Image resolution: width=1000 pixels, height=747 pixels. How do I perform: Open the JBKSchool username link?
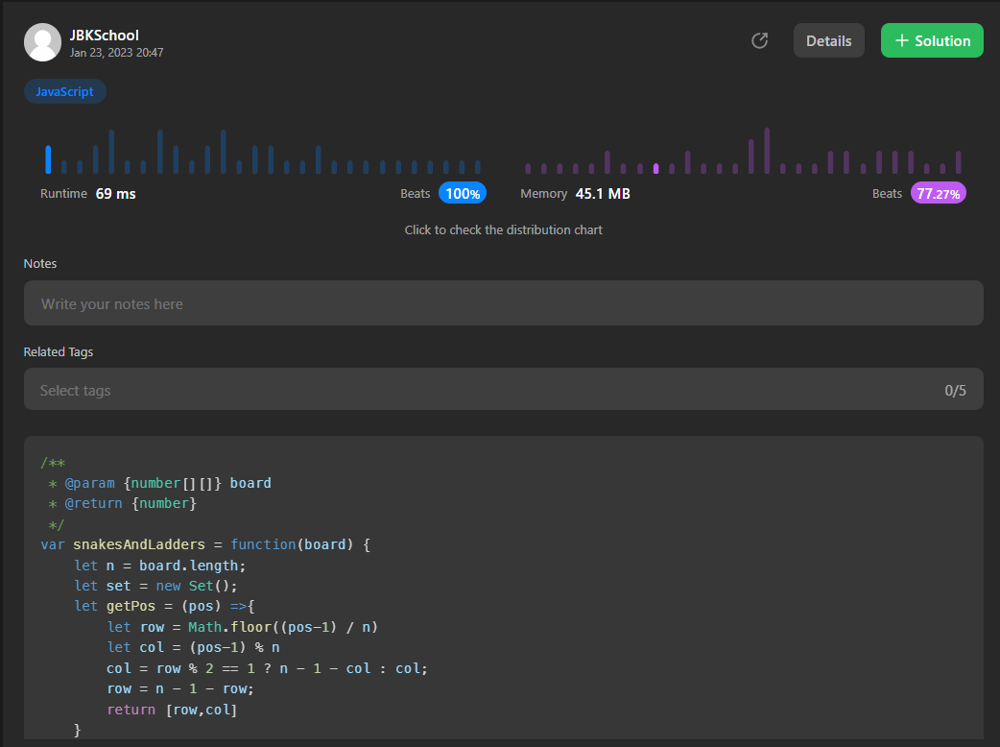(104, 35)
